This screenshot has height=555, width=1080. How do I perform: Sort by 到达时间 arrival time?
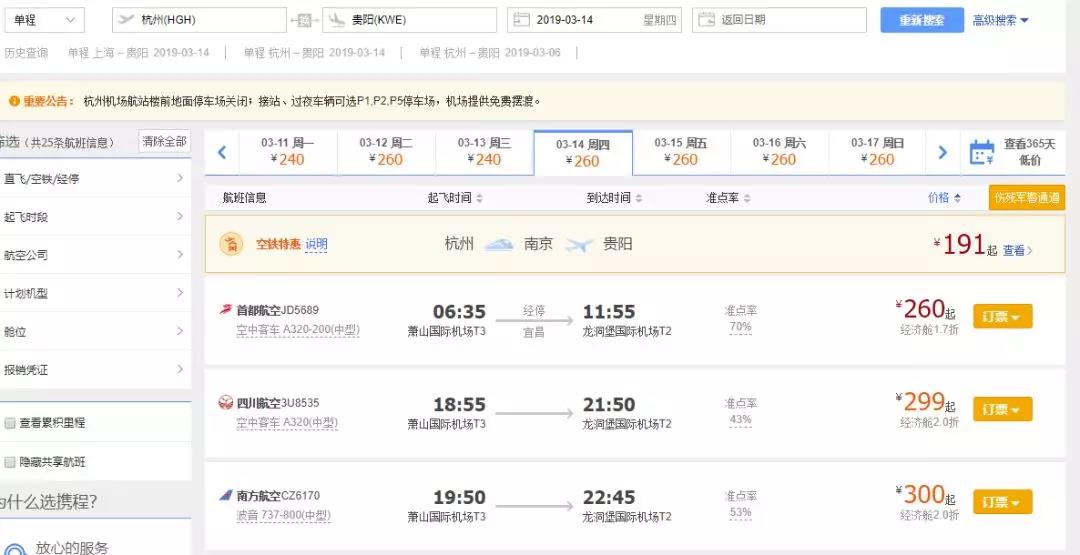[x=614, y=198]
